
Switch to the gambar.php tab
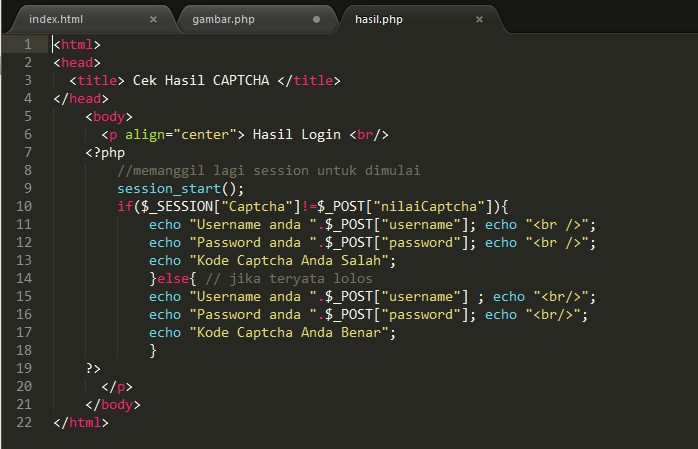coord(223,20)
